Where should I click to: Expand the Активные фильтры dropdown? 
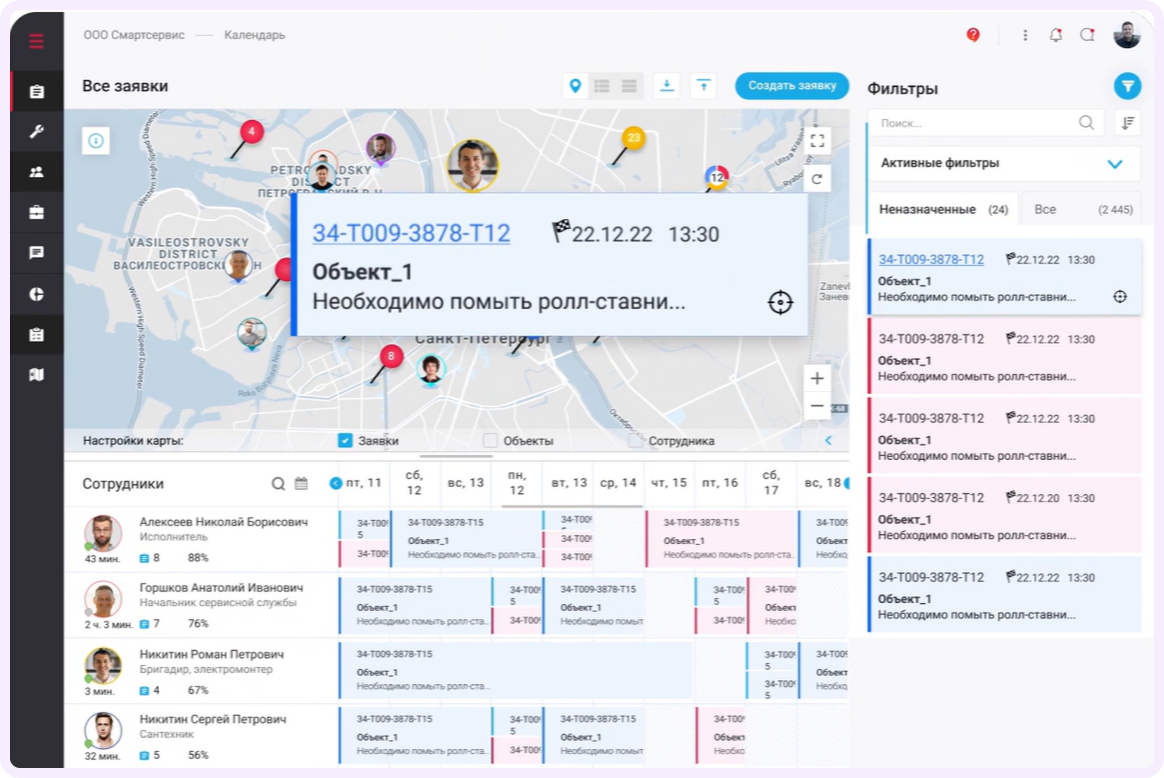[1115, 163]
